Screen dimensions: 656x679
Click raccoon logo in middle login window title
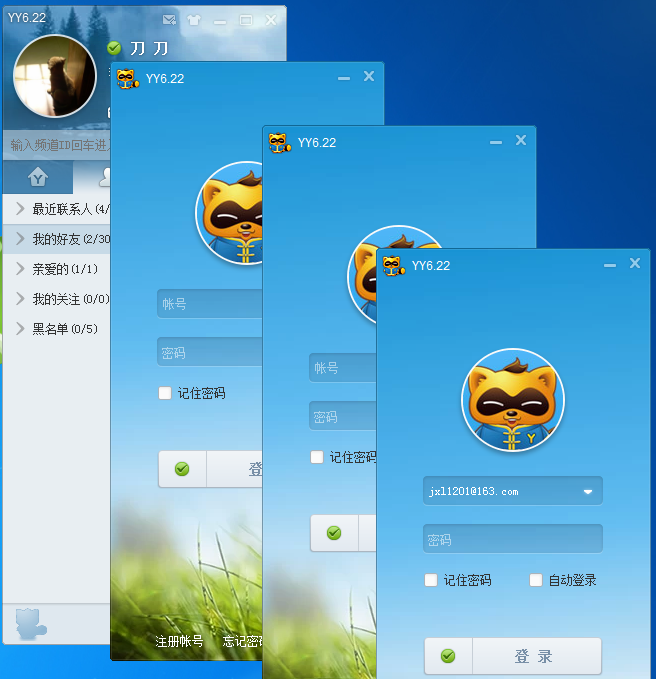(279, 143)
